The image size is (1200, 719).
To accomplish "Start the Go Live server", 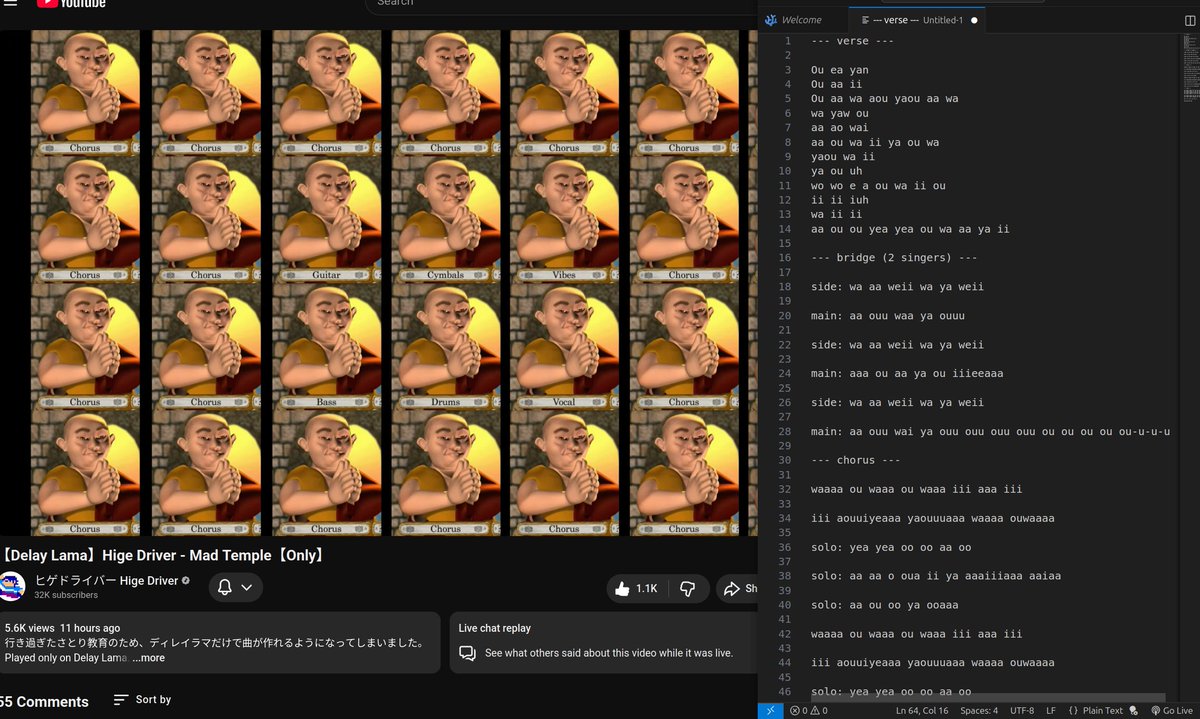I will pyautogui.click(x=1170, y=711).
